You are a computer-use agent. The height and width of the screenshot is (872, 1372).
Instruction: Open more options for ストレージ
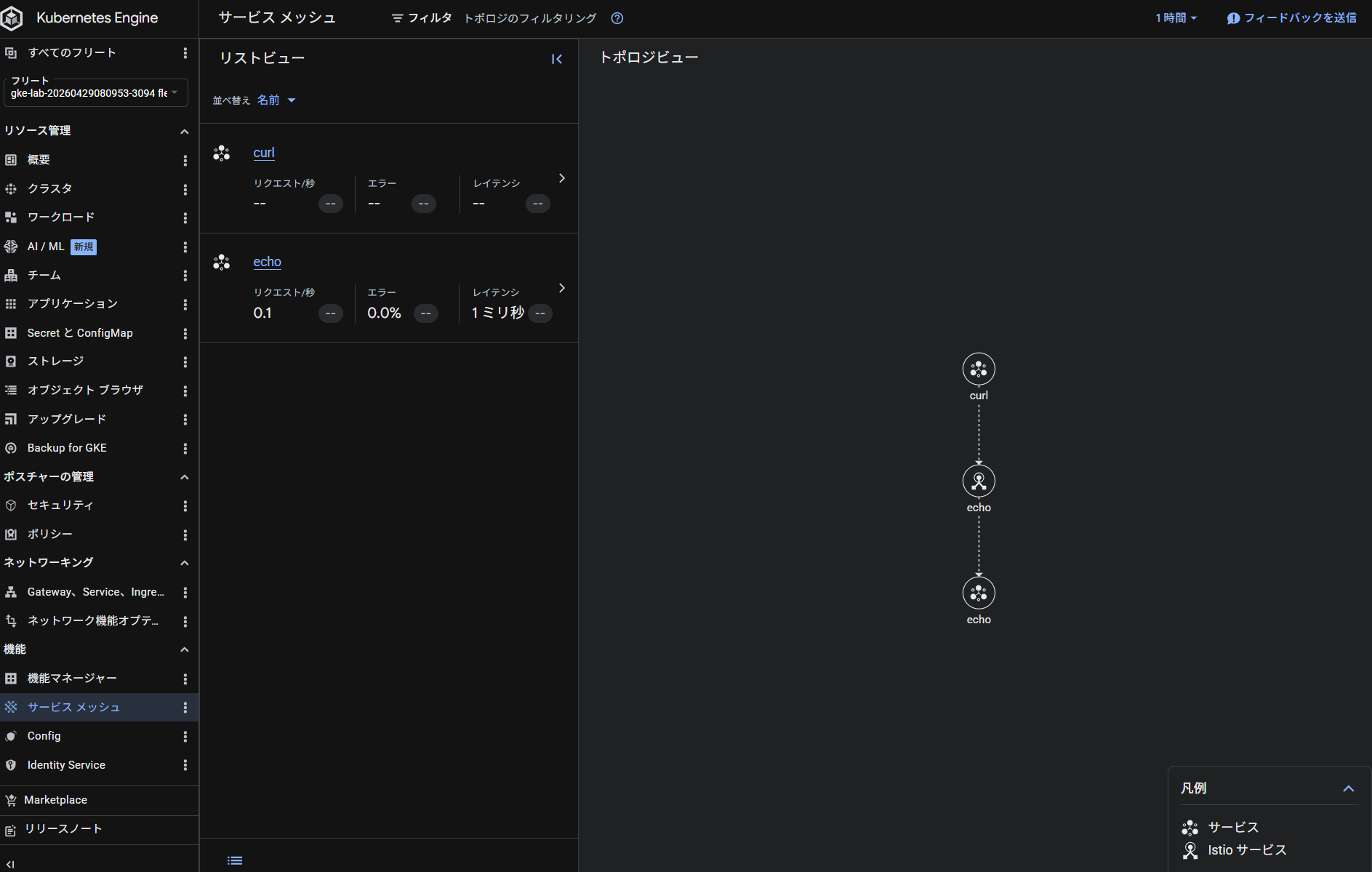[185, 361]
